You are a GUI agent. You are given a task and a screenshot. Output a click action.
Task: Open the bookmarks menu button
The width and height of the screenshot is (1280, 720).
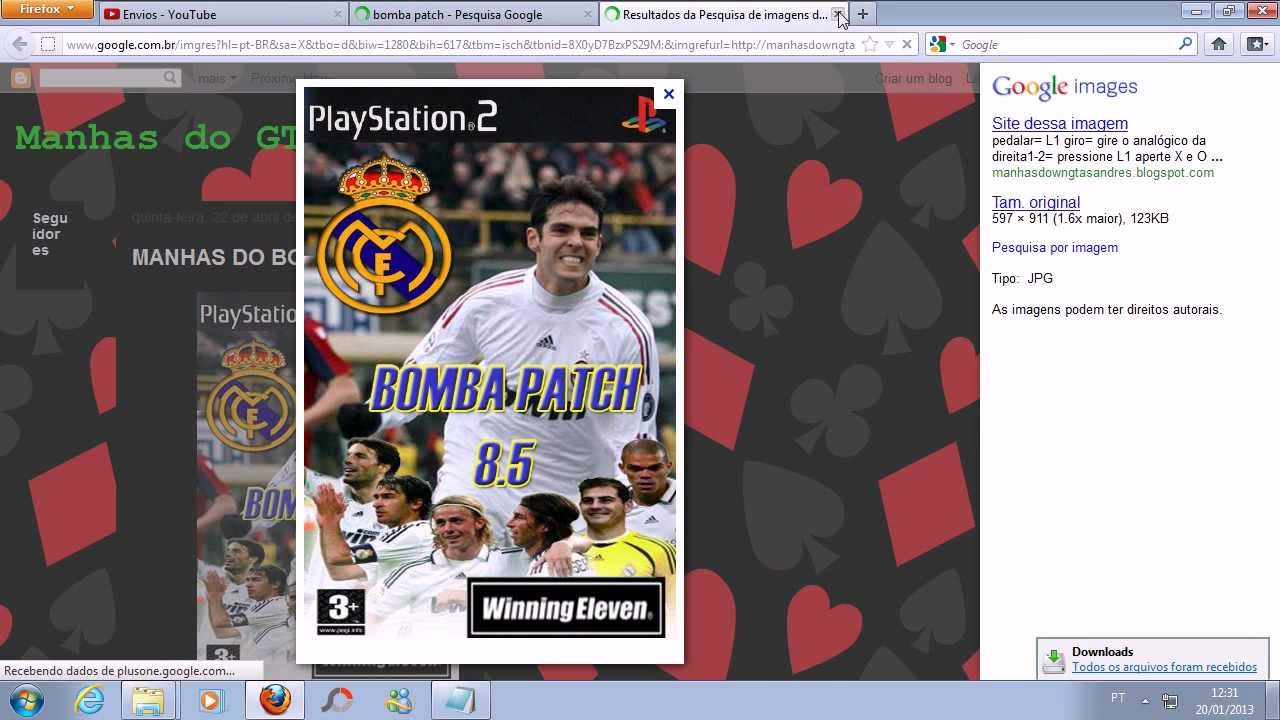(1256, 44)
